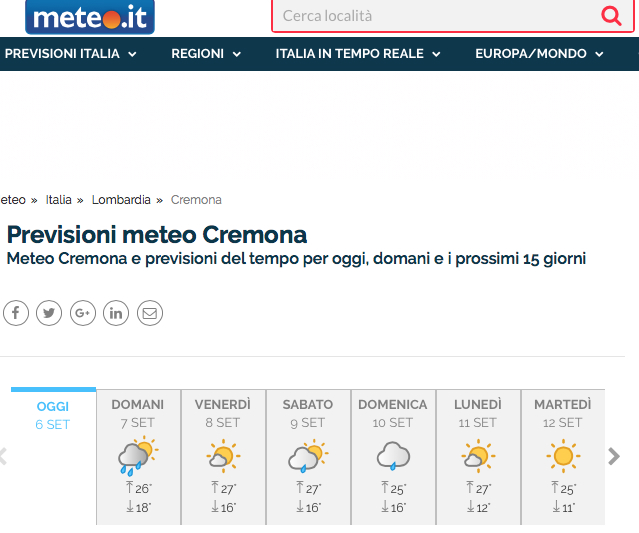Open Lombardia breadcrumb link
This screenshot has width=639, height=533.
point(121,200)
